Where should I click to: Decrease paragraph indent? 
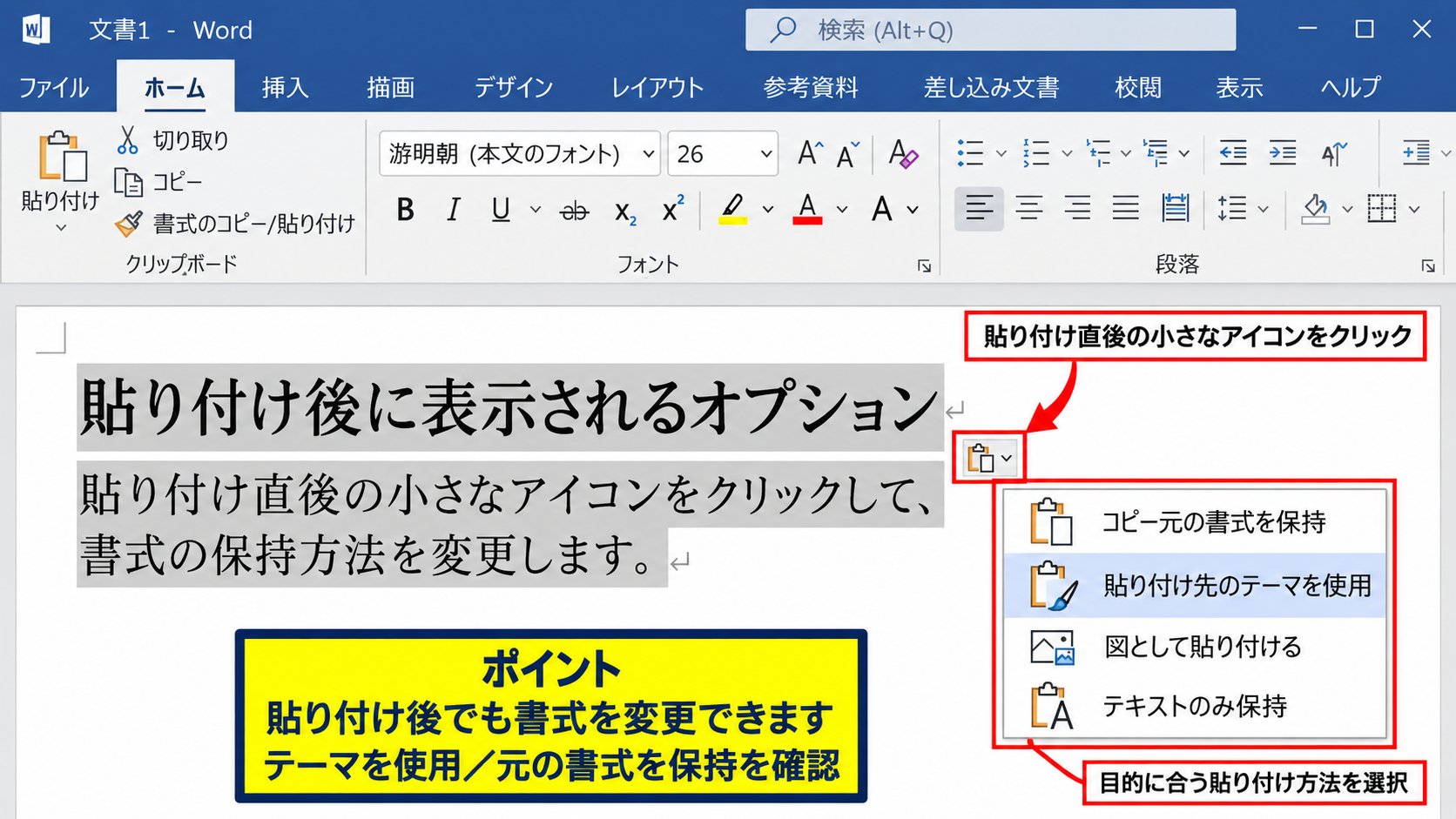(x=1232, y=153)
